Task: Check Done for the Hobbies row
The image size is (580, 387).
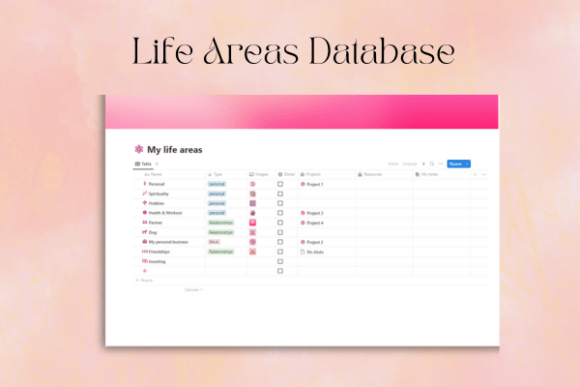Action: click(x=280, y=203)
